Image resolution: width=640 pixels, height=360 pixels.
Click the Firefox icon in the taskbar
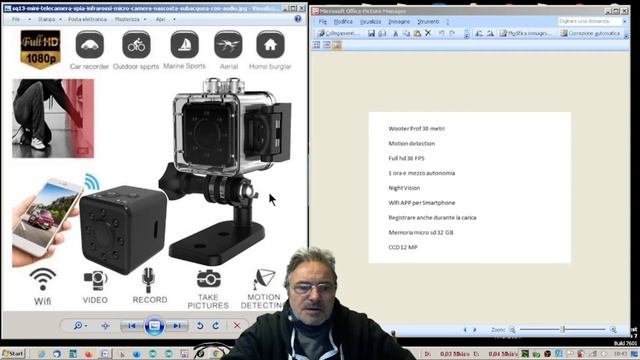click(x=89, y=354)
